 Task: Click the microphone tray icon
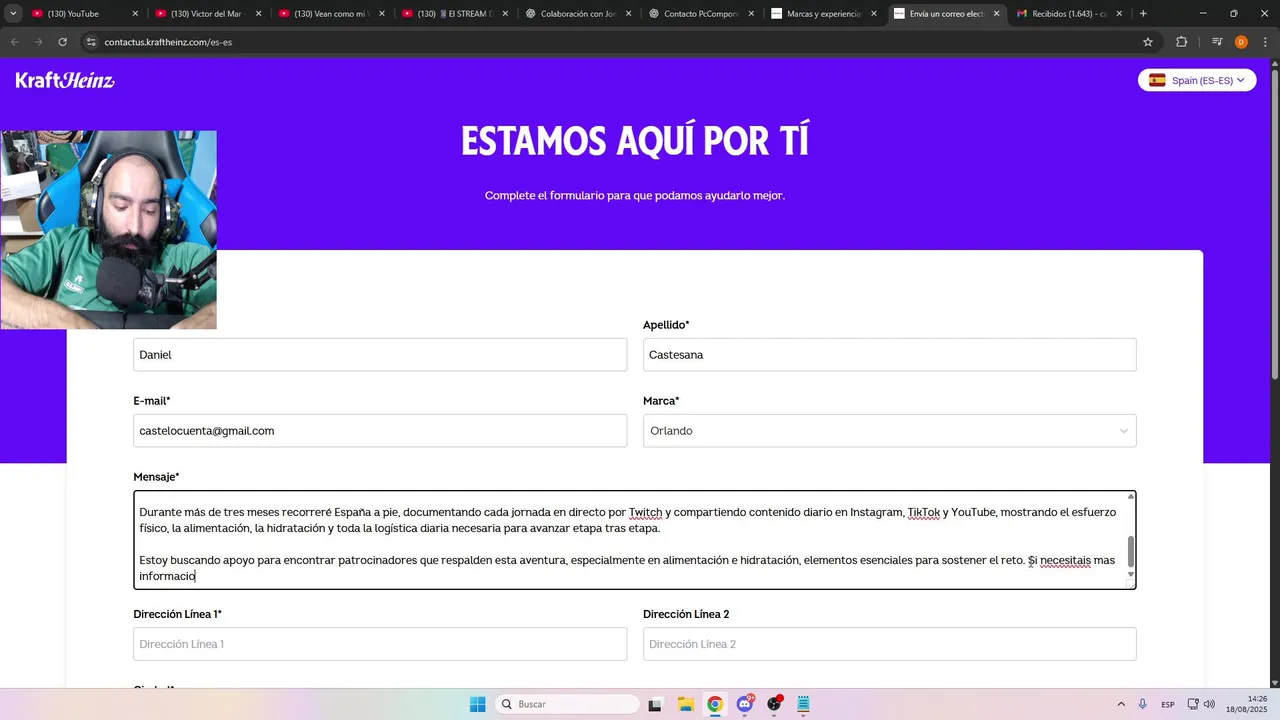[x=1143, y=704]
